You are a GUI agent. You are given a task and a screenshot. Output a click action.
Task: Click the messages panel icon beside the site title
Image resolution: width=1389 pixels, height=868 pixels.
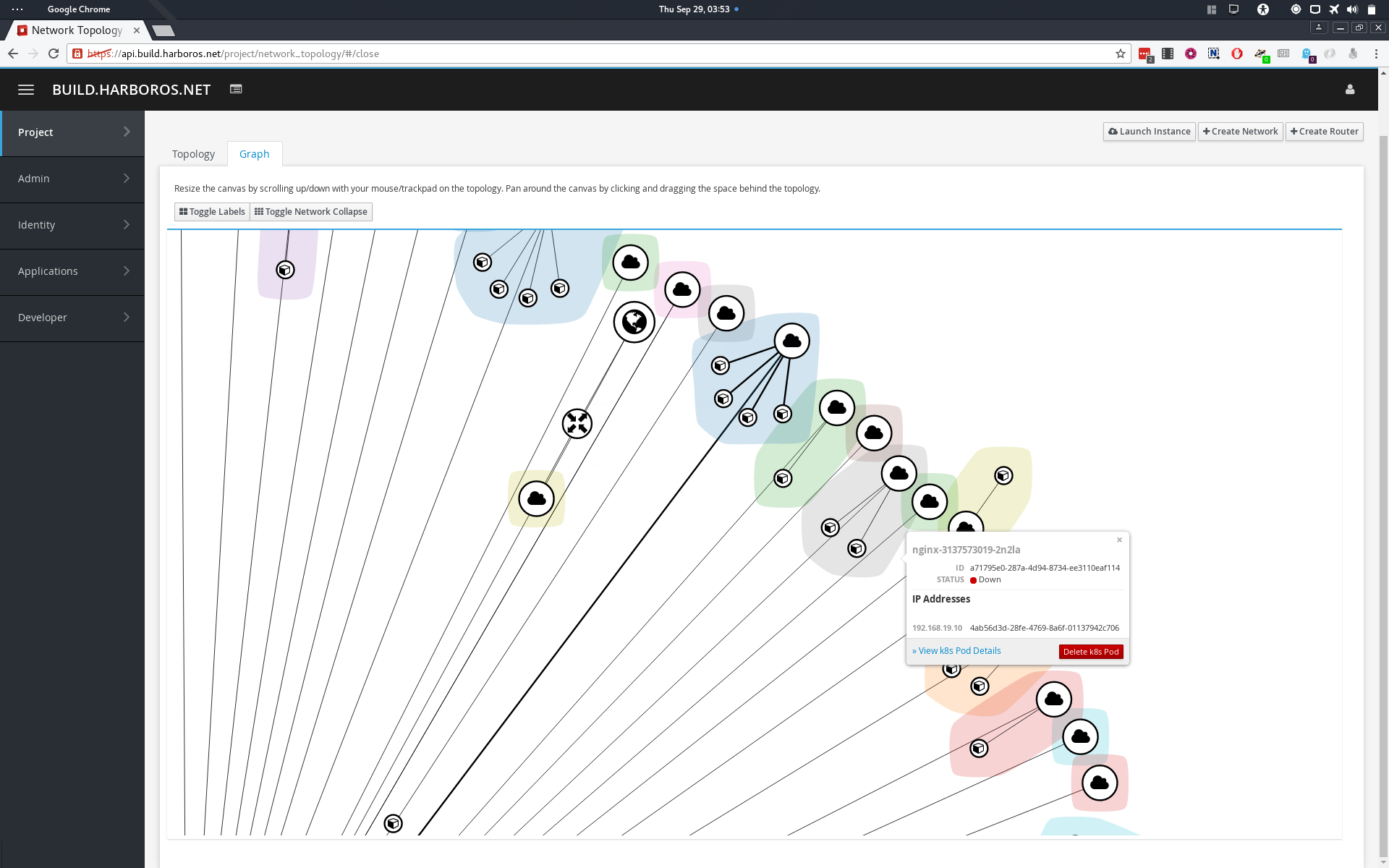(236, 90)
